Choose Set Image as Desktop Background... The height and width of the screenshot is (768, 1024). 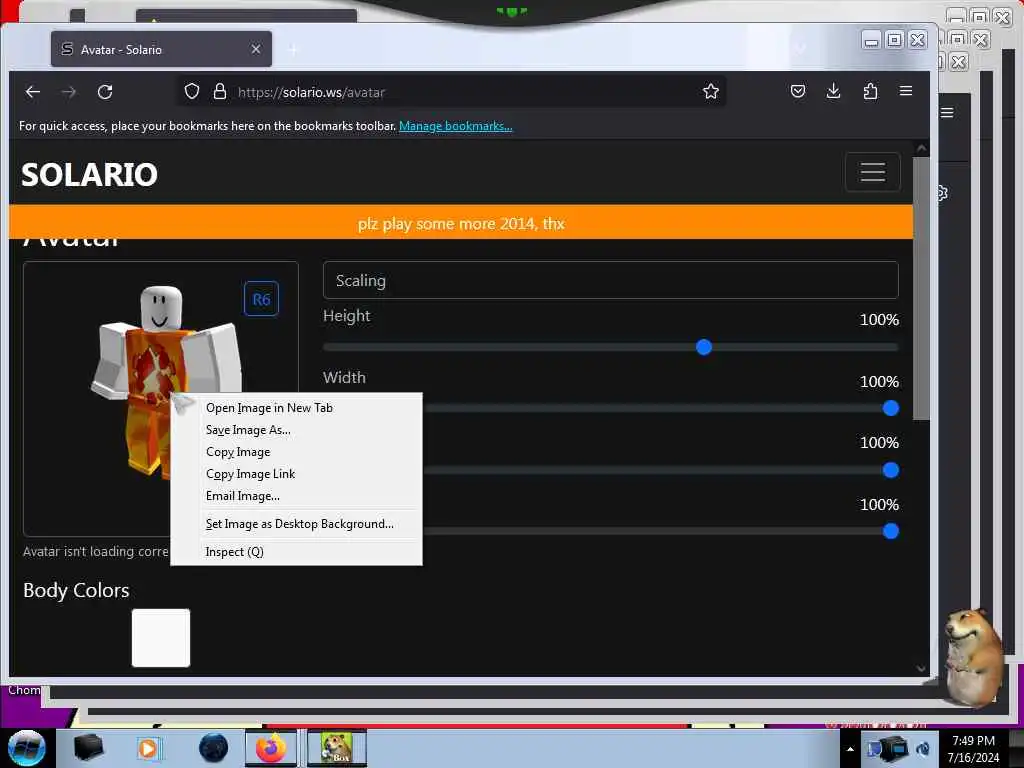(296, 524)
